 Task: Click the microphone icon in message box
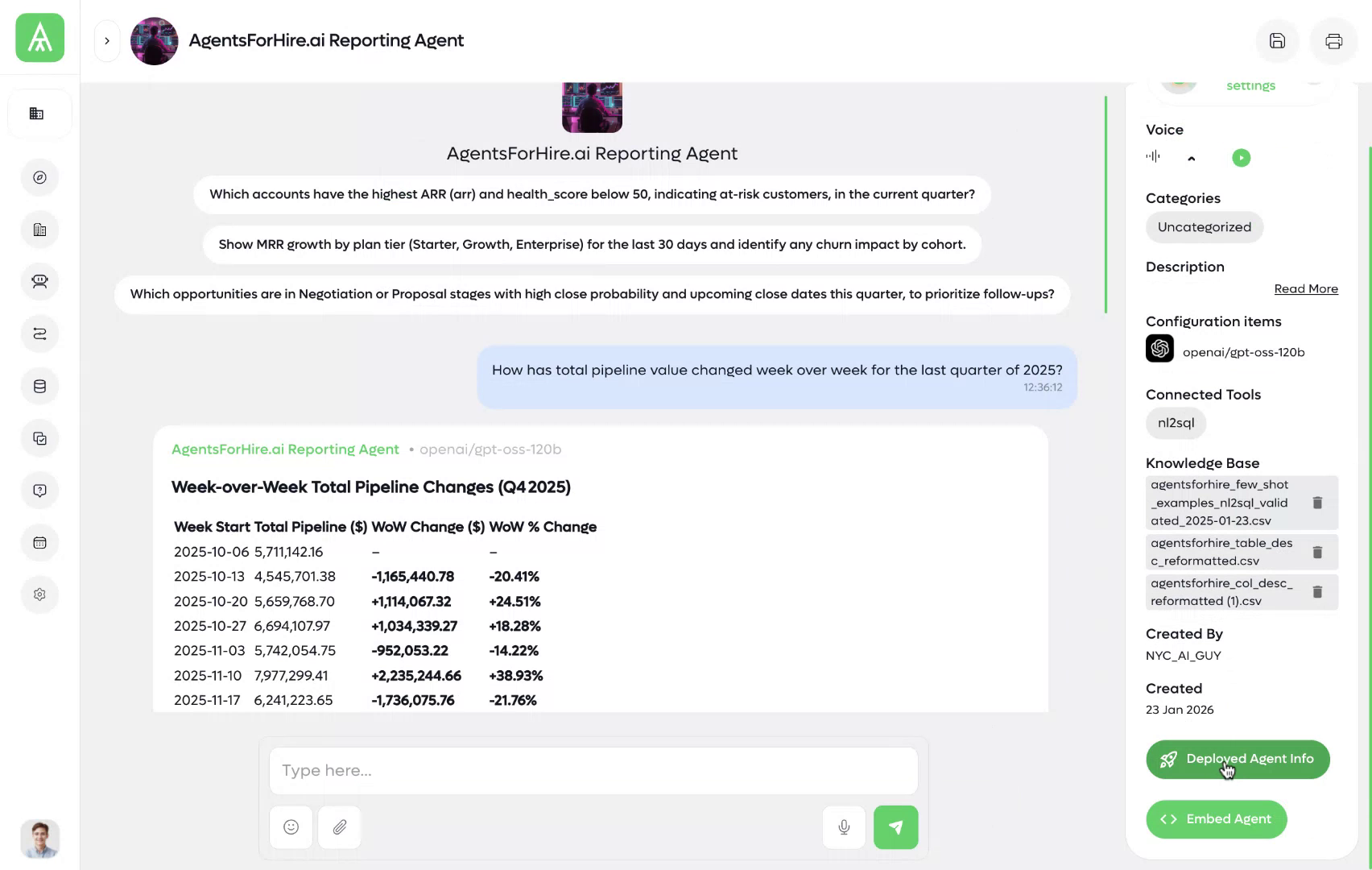point(844,827)
